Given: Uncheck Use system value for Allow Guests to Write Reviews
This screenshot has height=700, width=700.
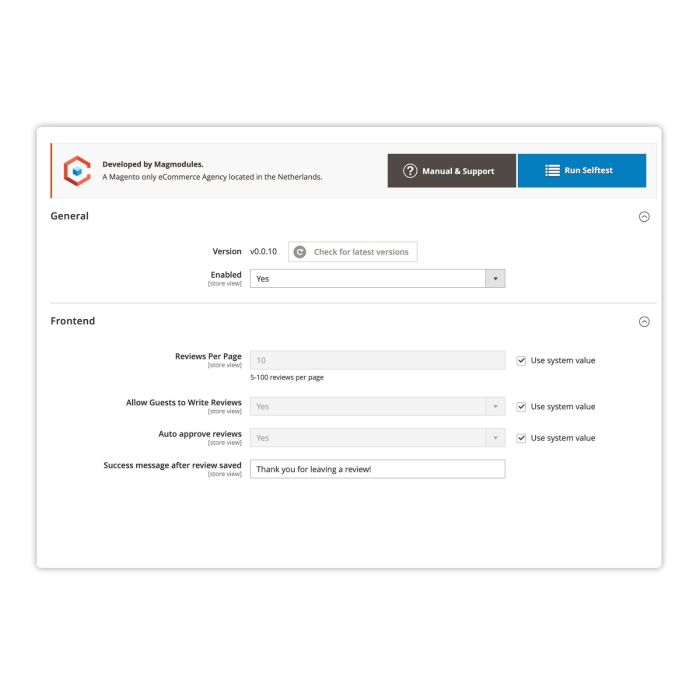Looking at the screenshot, I should pyautogui.click(x=521, y=407).
